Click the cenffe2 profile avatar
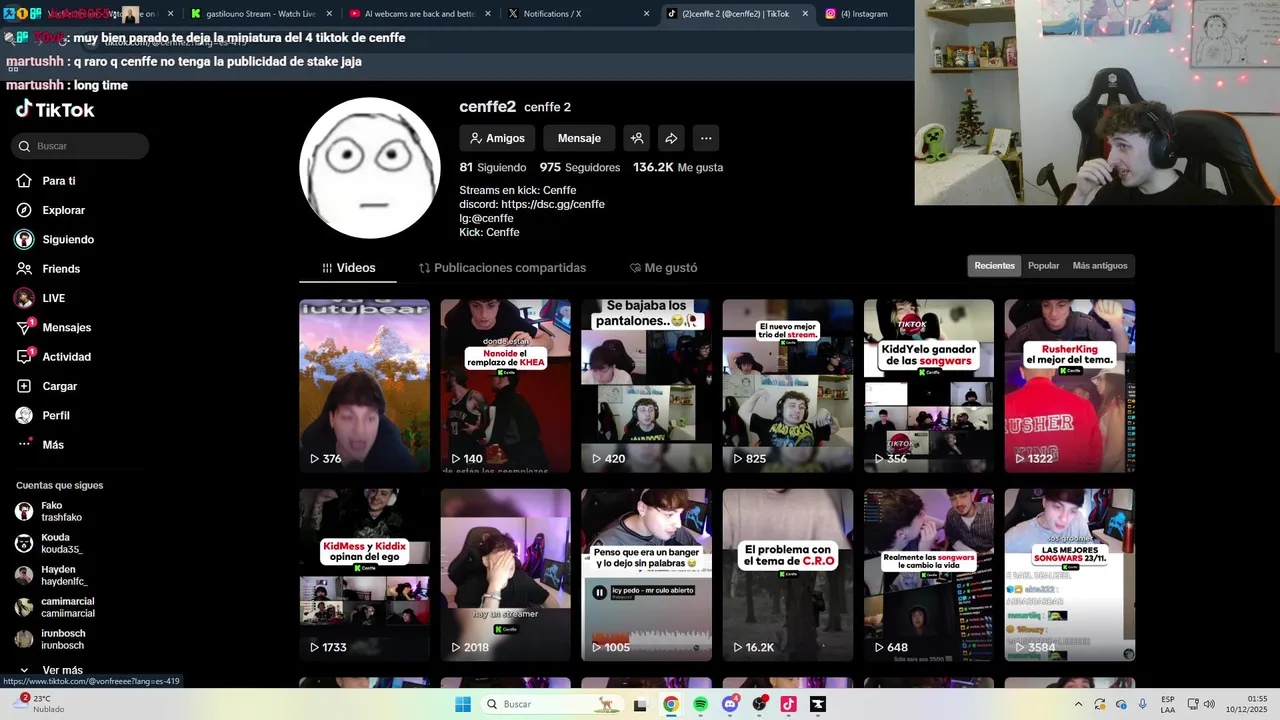Image resolution: width=1280 pixels, height=720 pixels. coord(370,168)
